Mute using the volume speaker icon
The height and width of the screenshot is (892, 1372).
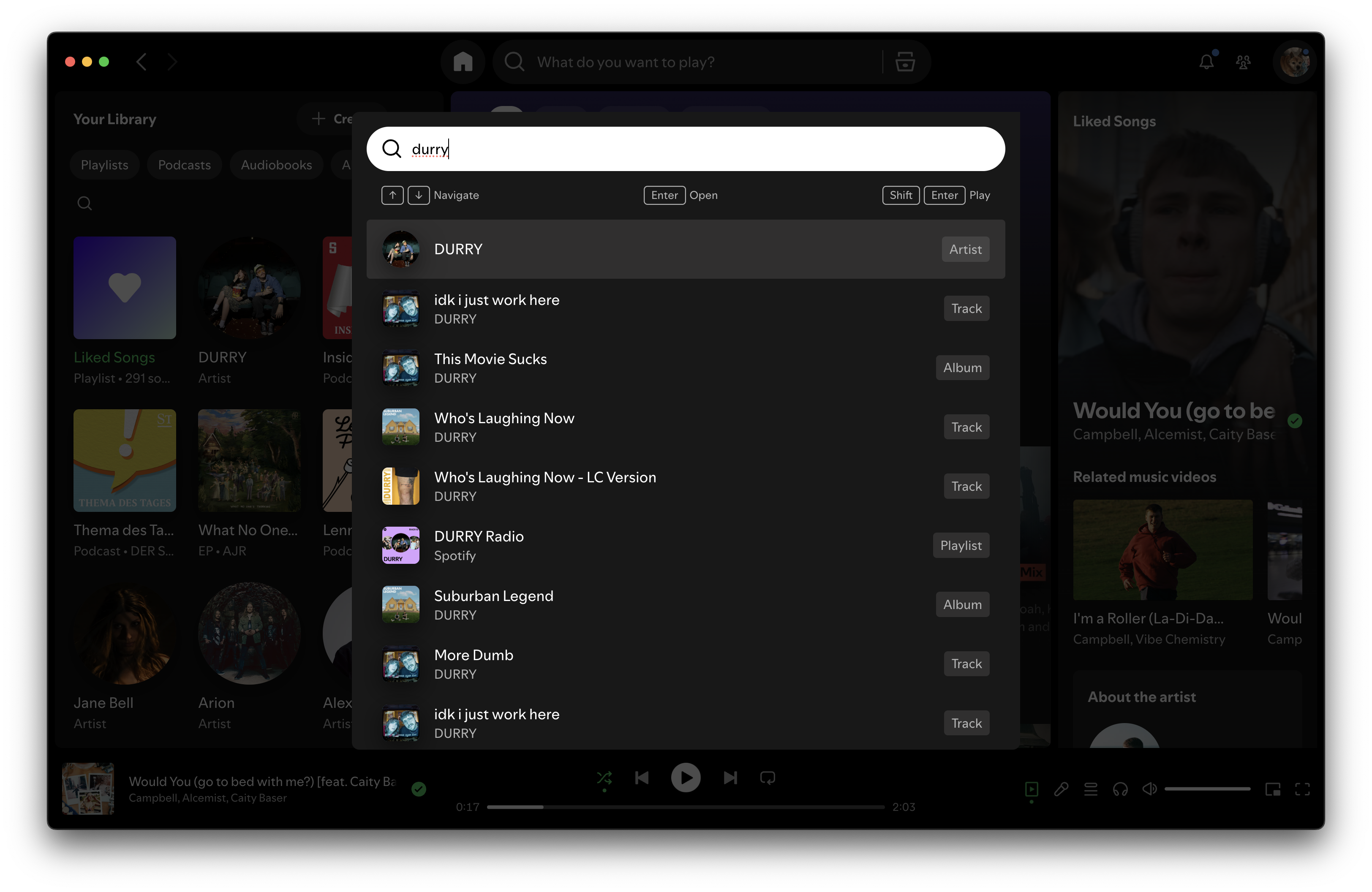point(1149,789)
